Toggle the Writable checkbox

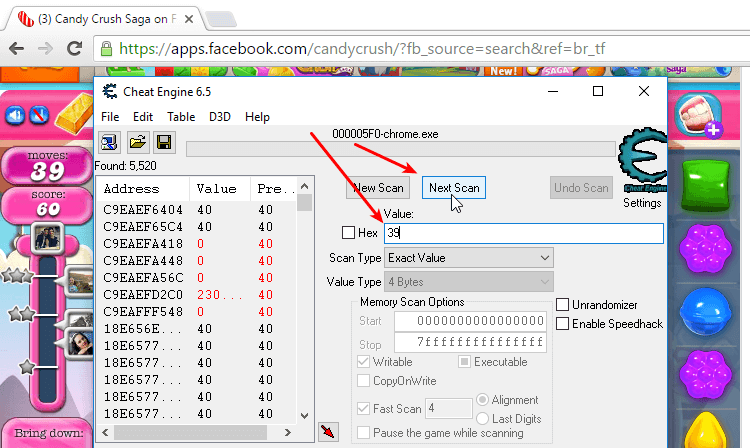pyautogui.click(x=364, y=361)
